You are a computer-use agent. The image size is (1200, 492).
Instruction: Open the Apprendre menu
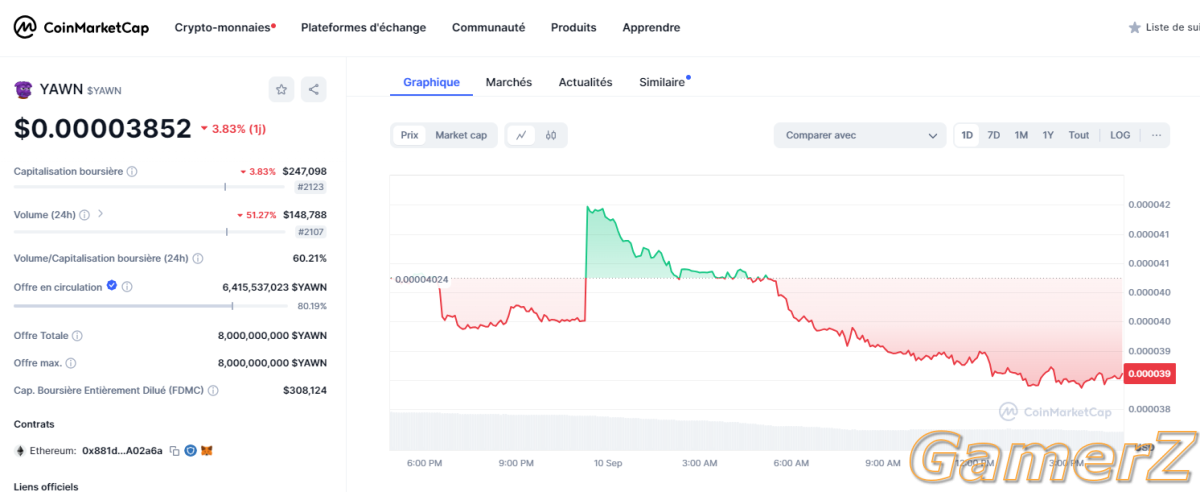pos(651,28)
